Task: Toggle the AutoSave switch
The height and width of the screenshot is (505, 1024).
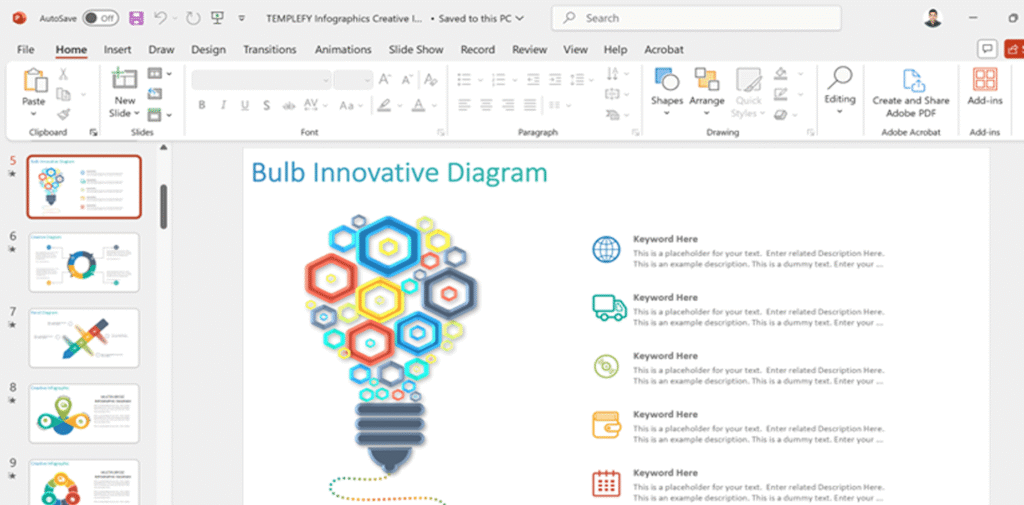Action: point(99,18)
